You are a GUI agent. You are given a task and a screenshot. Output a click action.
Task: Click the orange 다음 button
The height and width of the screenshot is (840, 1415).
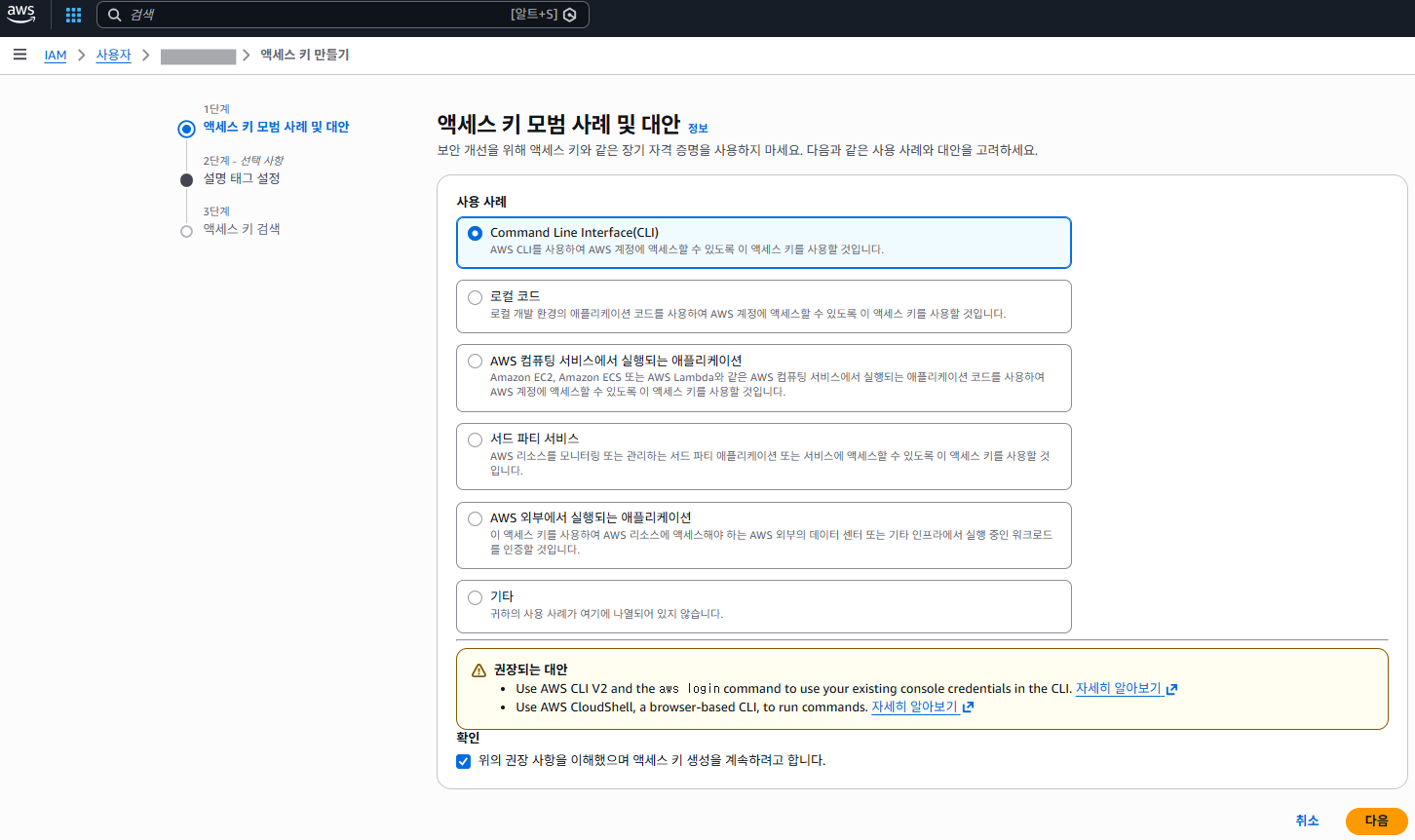click(1376, 821)
